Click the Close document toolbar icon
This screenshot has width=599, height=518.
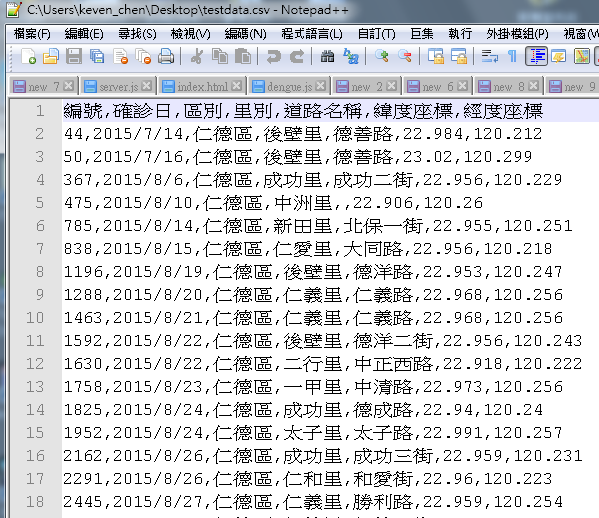coord(121,57)
